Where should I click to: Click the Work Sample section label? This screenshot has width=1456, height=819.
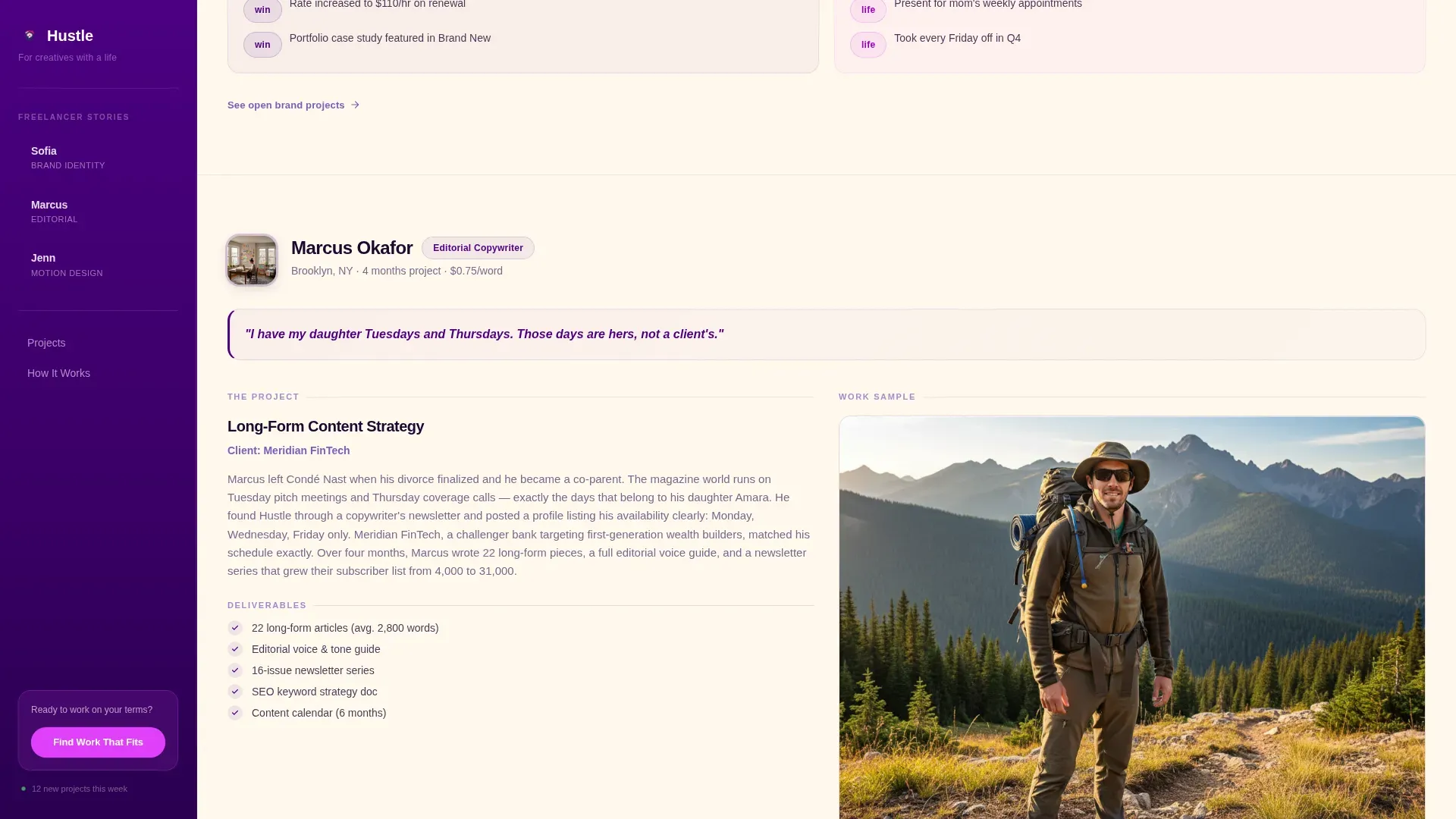pos(877,397)
